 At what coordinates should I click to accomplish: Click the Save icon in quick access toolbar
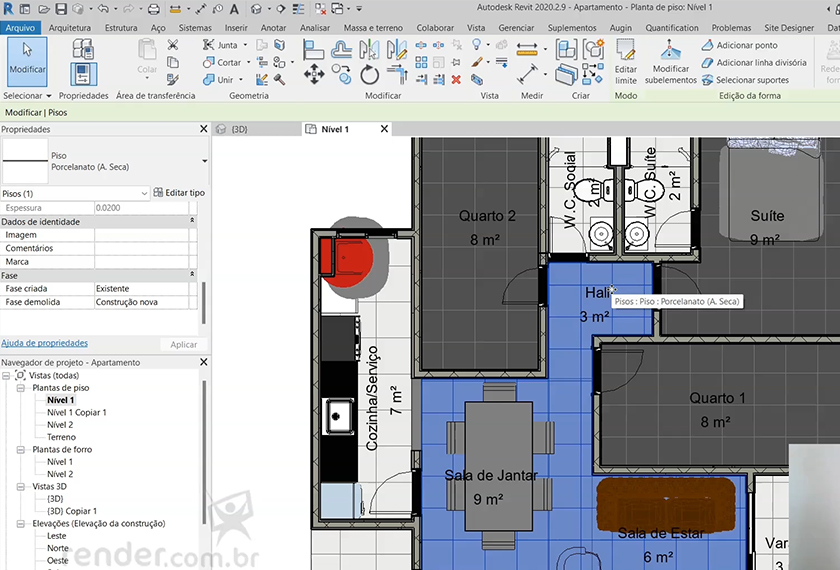63,9
